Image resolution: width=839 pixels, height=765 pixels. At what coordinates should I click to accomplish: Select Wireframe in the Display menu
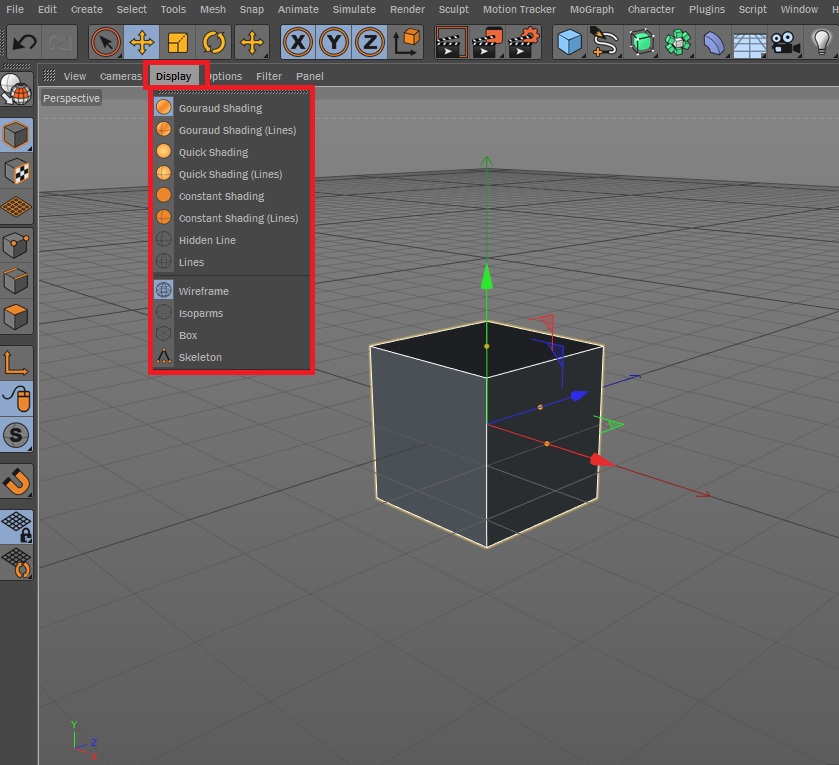click(204, 291)
